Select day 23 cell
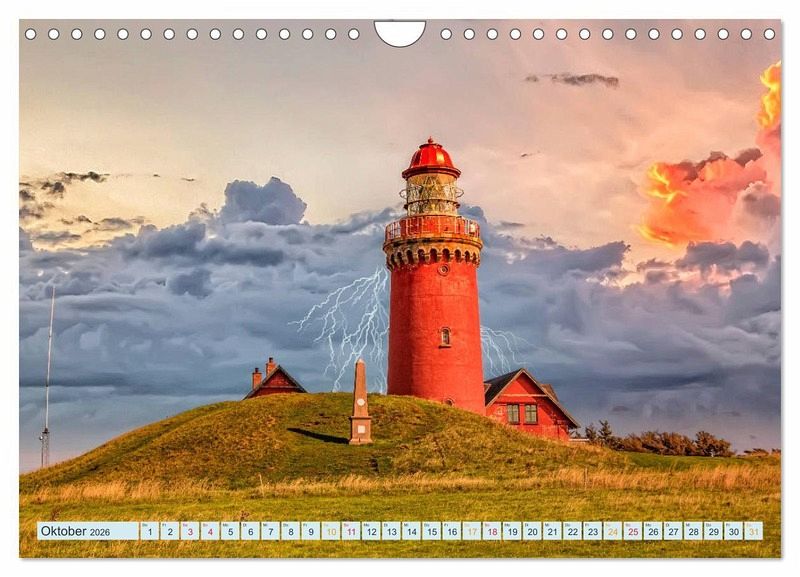 click(x=593, y=531)
